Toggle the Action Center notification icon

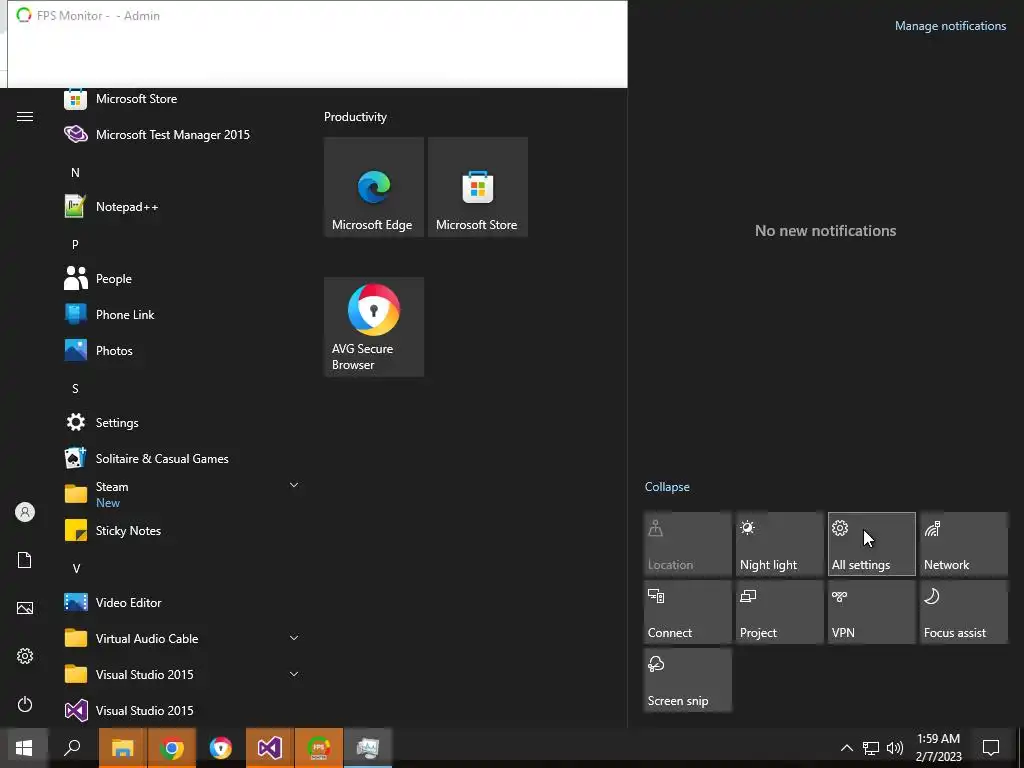(991, 748)
